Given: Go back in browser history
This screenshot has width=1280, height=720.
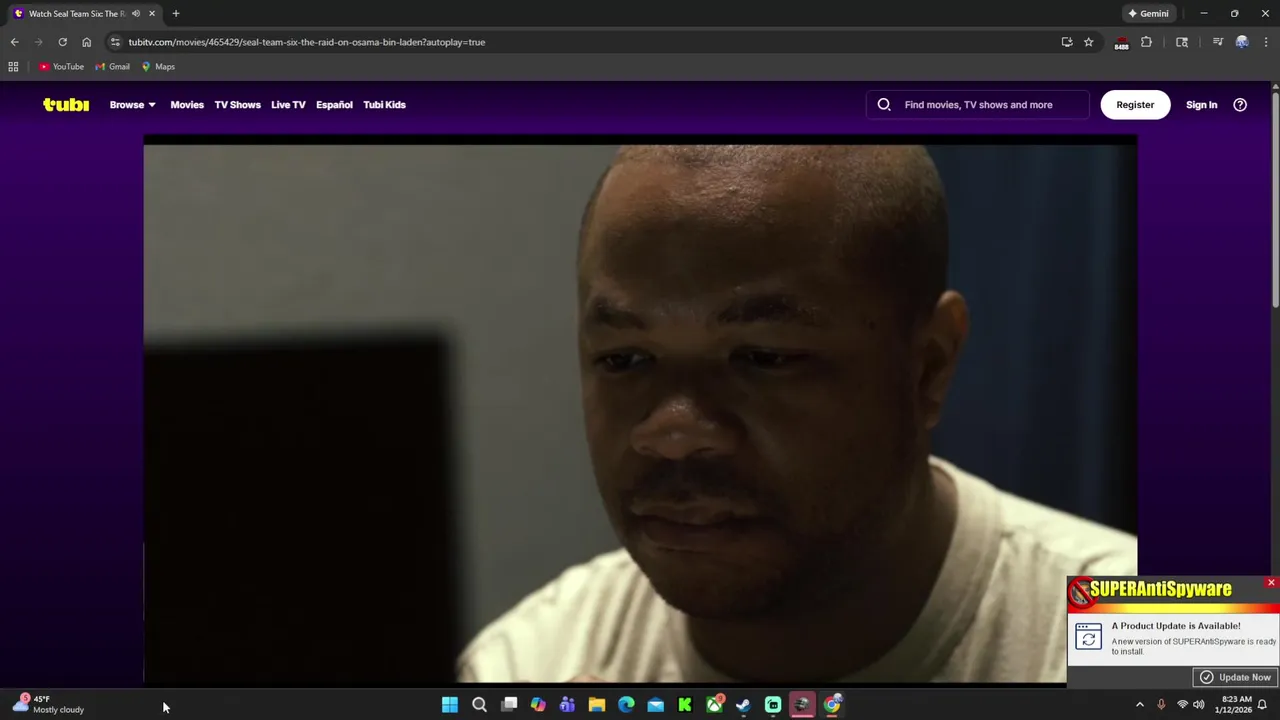Looking at the screenshot, I should 14,42.
